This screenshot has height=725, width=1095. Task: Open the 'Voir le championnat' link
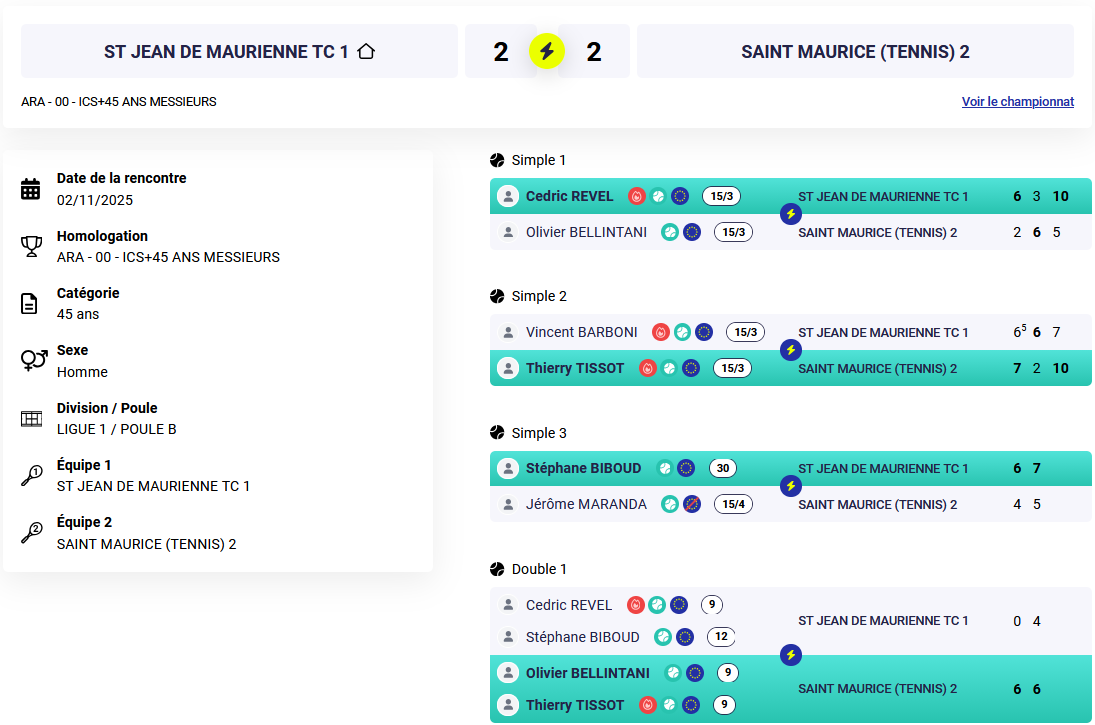1017,102
